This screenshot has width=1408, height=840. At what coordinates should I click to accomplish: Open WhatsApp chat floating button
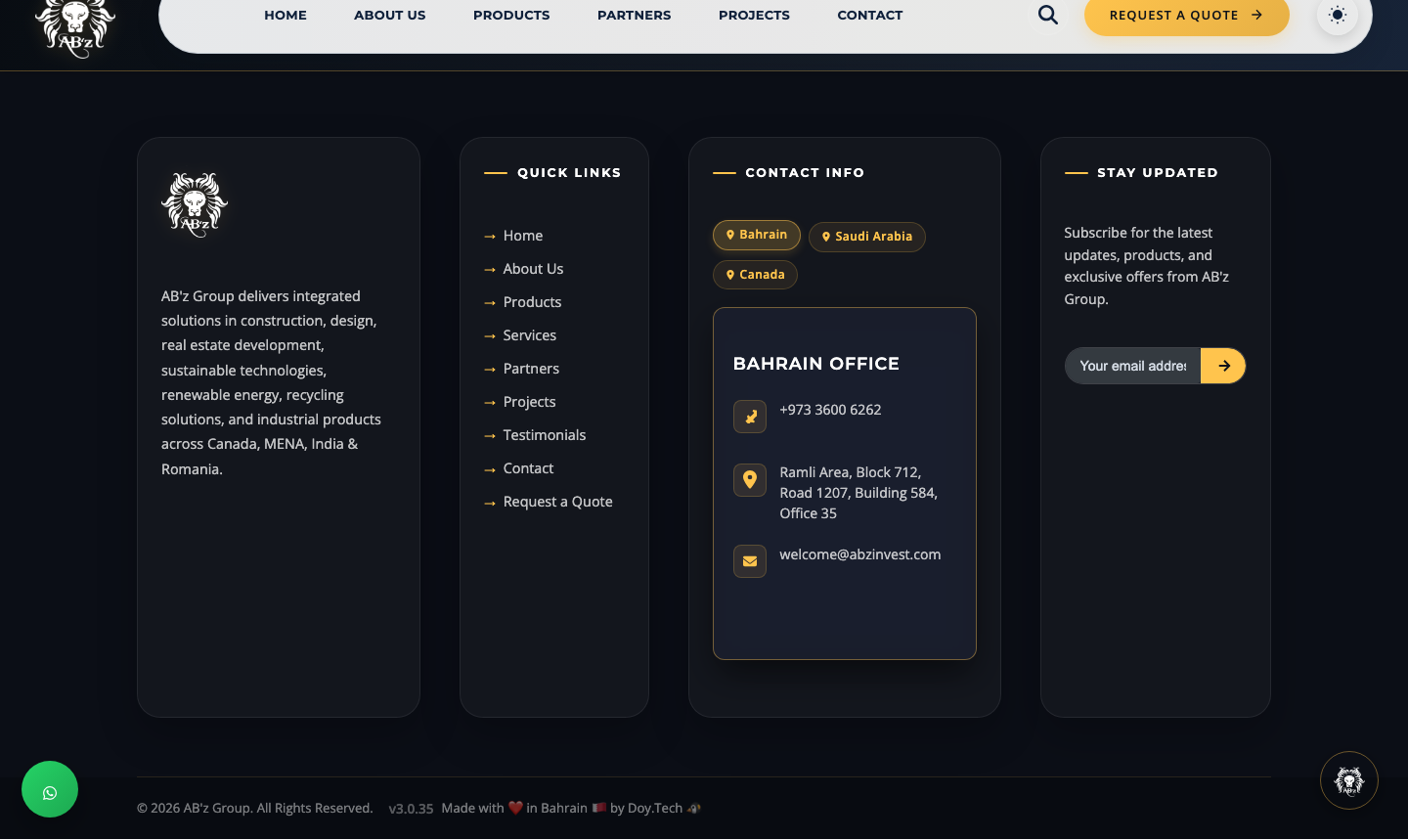pyautogui.click(x=50, y=789)
